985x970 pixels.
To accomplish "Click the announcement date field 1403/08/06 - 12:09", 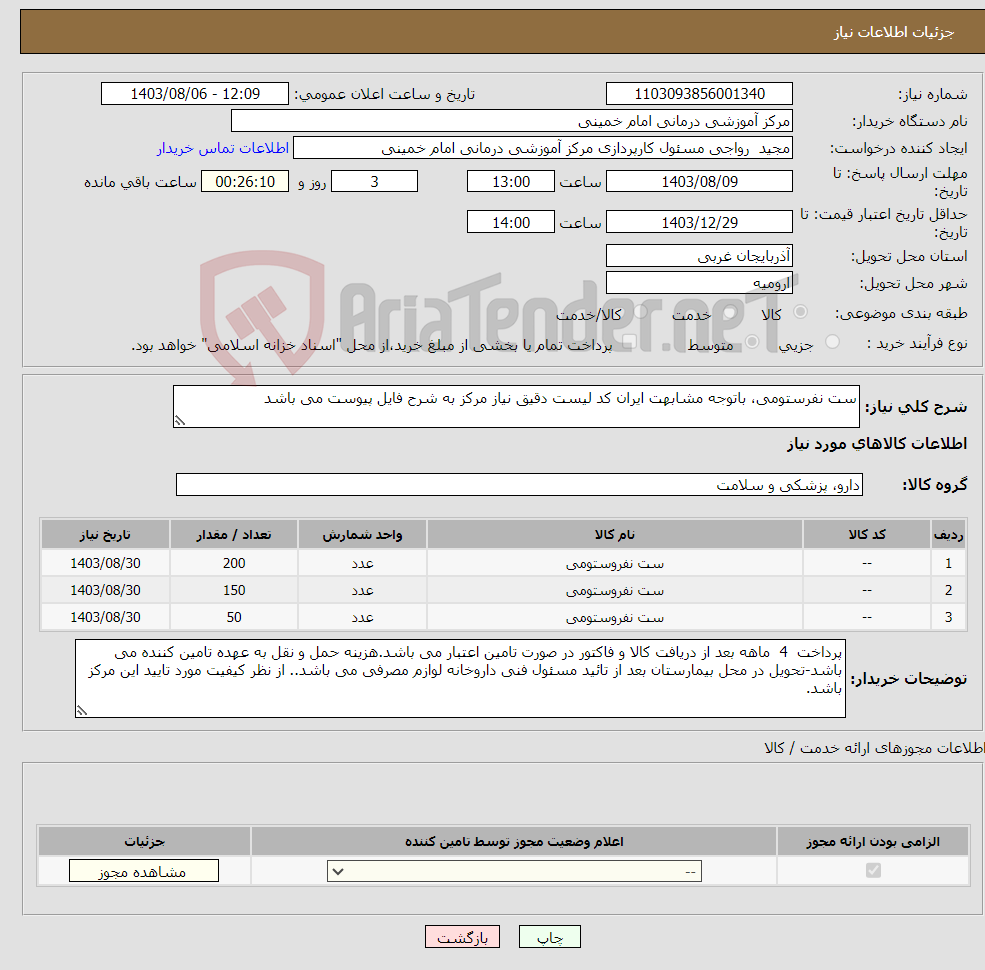I will click(195, 94).
